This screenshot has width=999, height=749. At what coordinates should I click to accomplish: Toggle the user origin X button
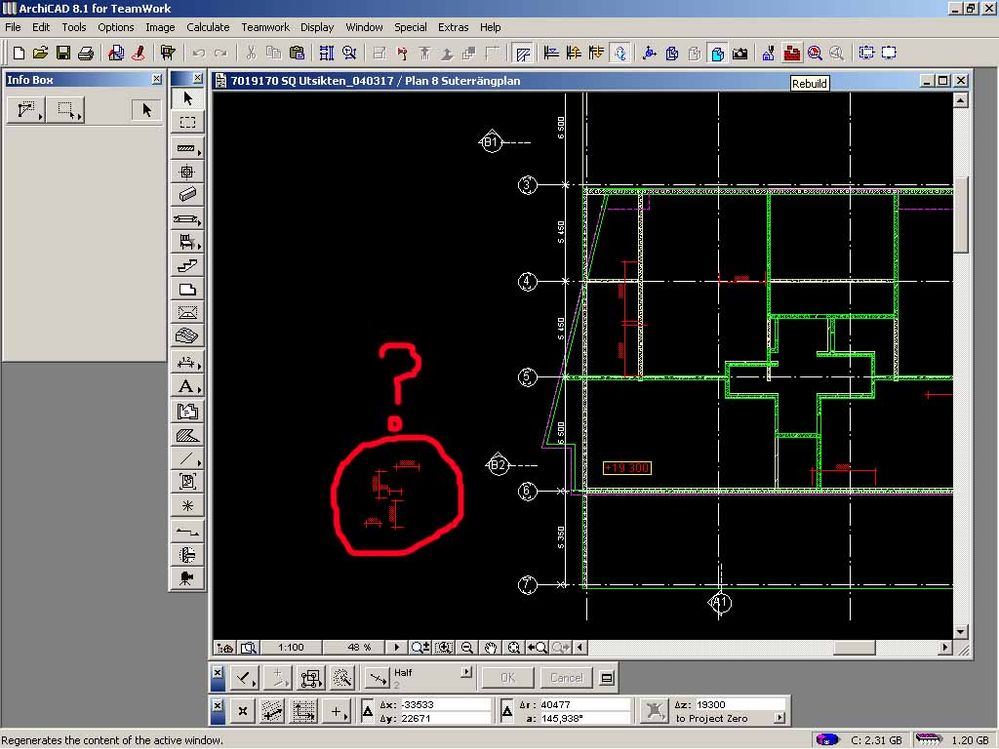click(242, 711)
